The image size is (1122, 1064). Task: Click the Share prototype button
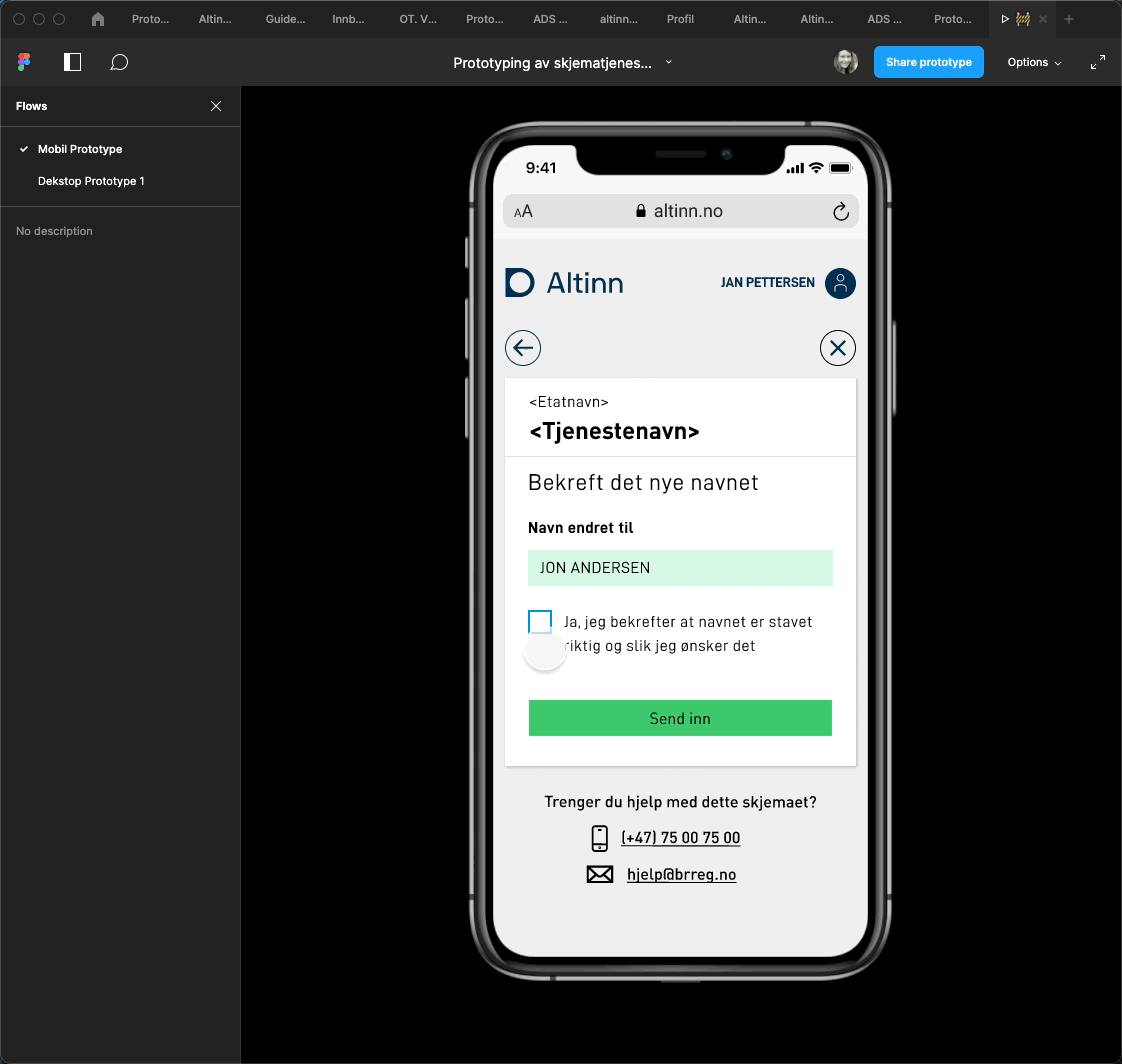coord(928,62)
